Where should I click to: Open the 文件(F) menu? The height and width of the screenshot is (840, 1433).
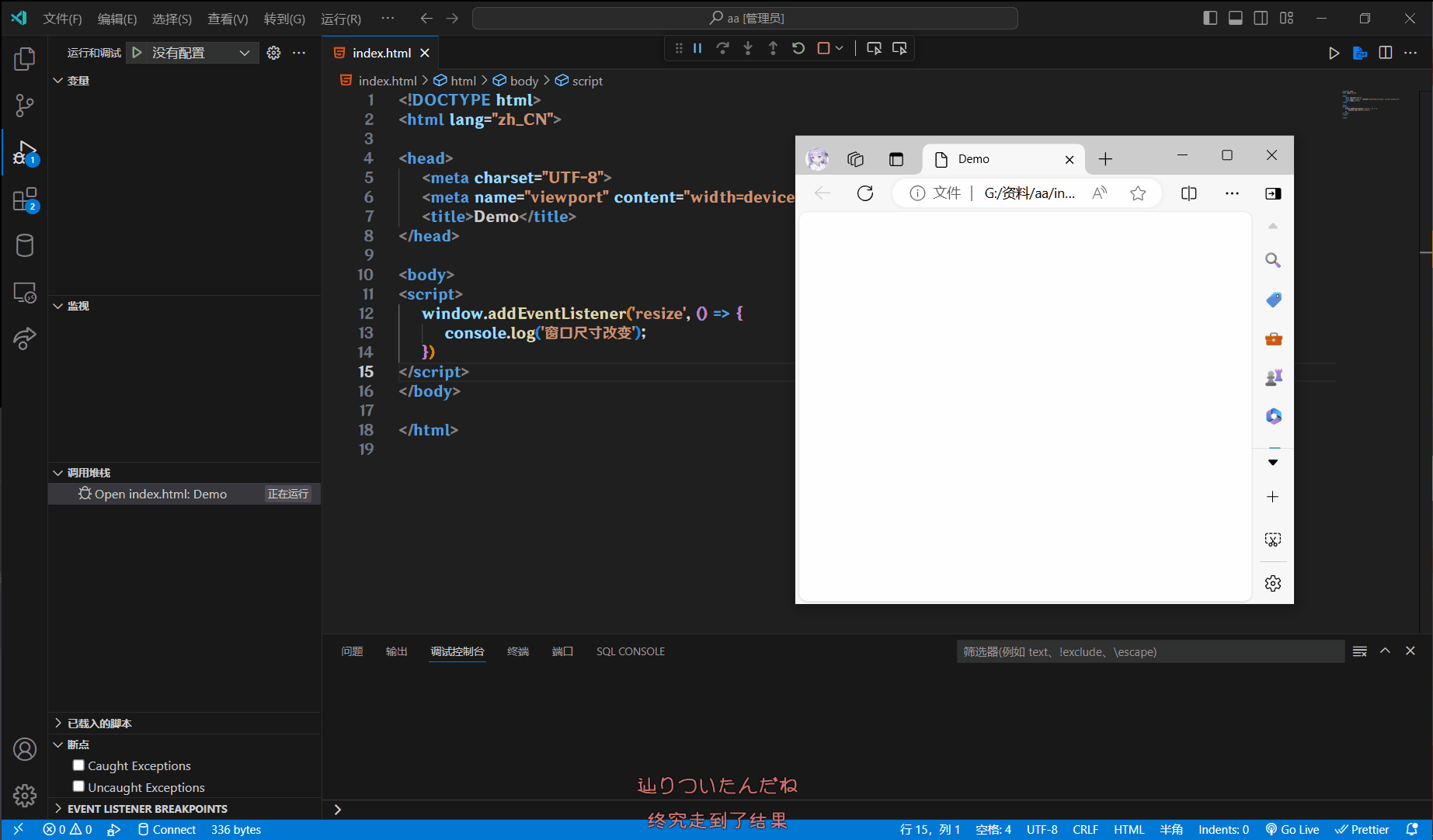62,19
